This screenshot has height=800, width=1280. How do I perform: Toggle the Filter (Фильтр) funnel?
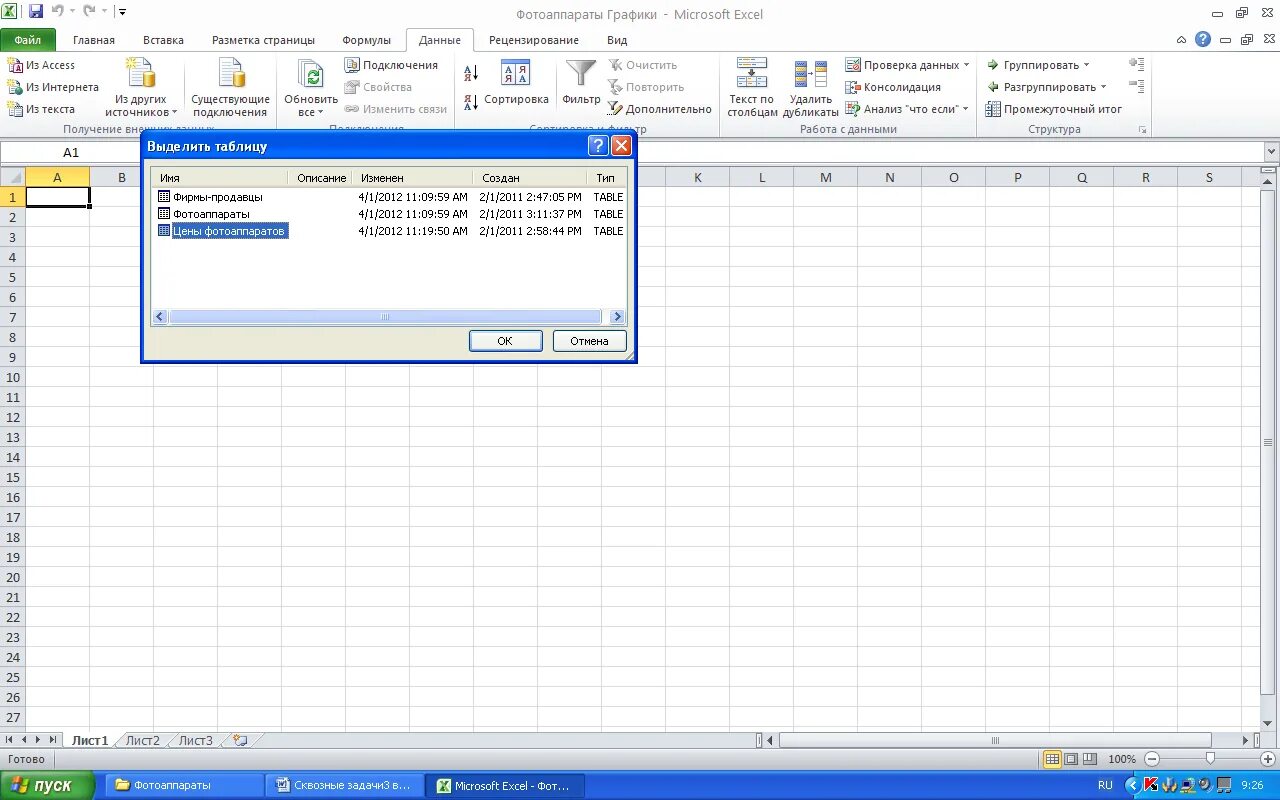tap(581, 82)
